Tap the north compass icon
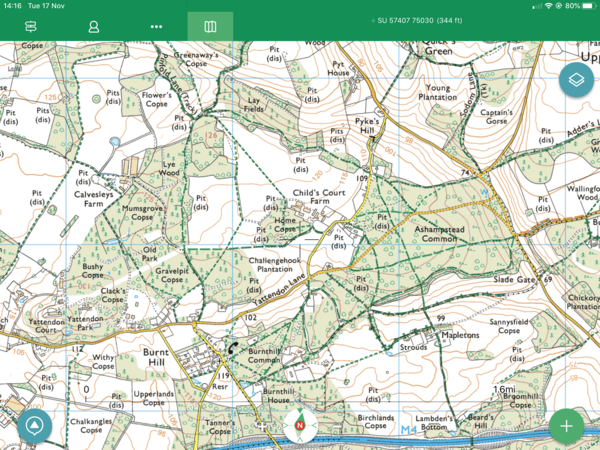Viewport: 600px width, 450px height. click(x=300, y=425)
